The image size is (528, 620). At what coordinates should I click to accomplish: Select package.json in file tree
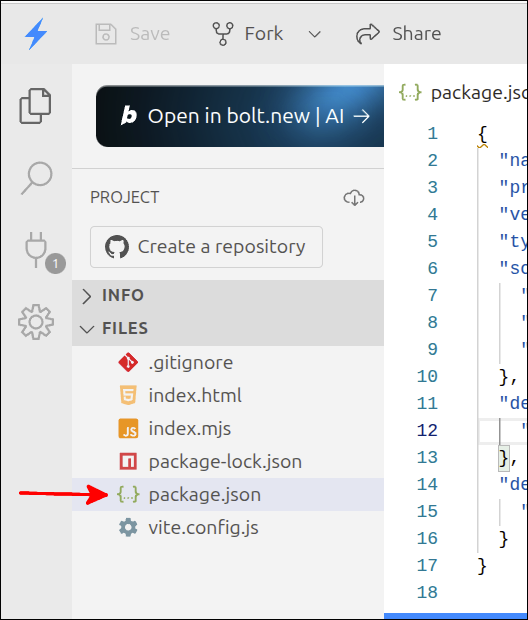[228, 495]
